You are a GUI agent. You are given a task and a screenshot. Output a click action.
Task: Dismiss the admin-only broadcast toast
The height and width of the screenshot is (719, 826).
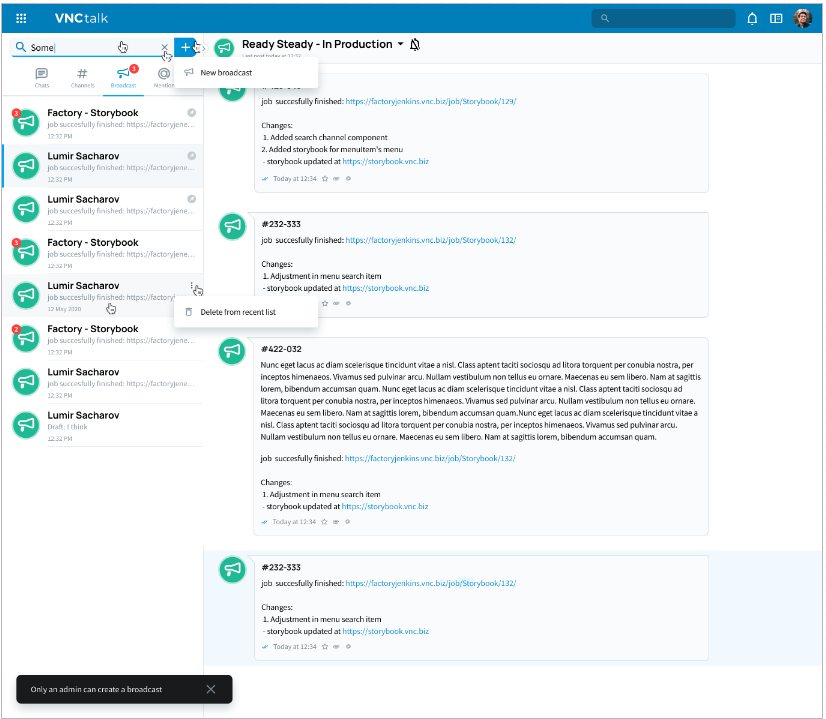210,689
